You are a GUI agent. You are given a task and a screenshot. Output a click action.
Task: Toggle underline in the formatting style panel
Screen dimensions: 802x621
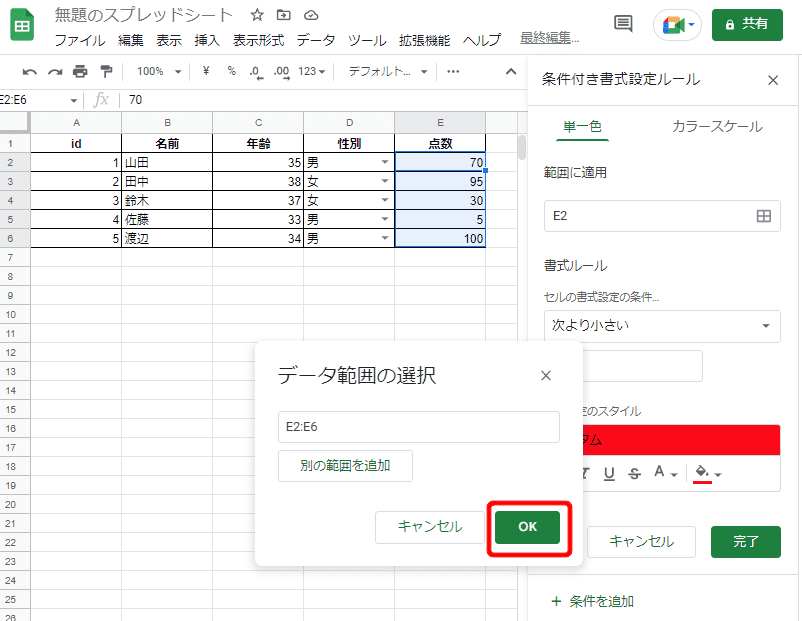[x=609, y=472]
